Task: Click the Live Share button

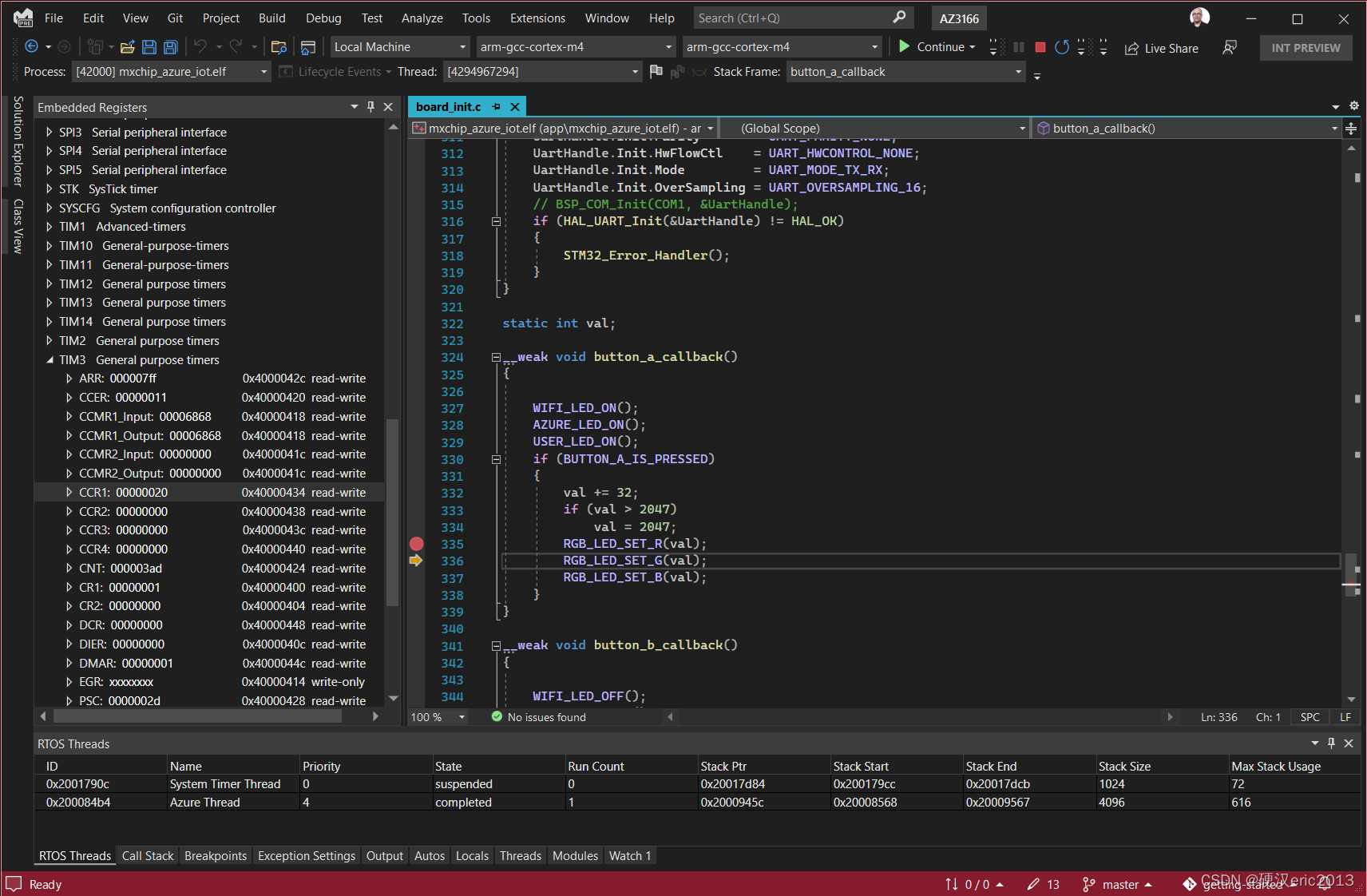Action: [x=1162, y=48]
